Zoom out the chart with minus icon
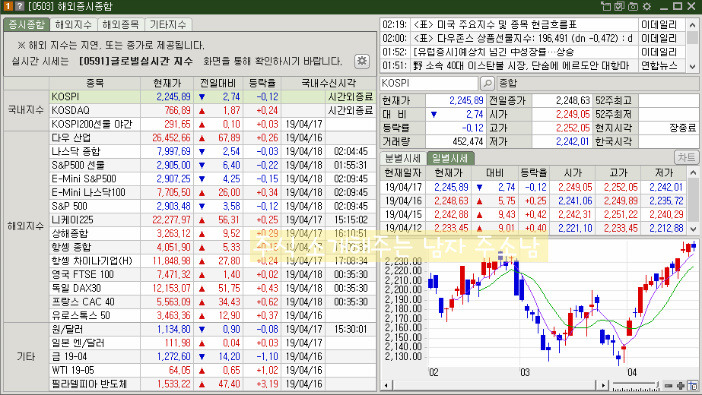Screen dimensions: 702x395 point(669,386)
